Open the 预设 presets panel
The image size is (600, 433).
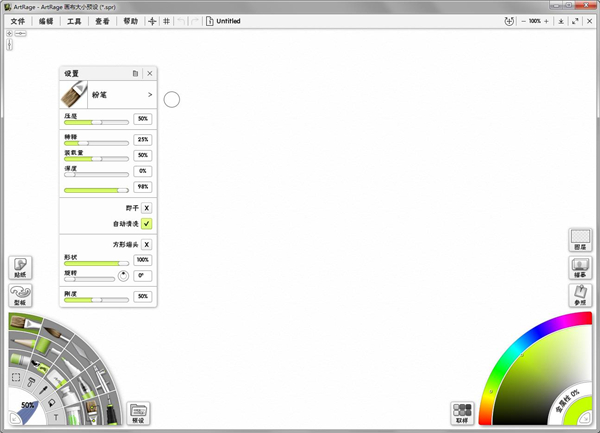pos(138,412)
